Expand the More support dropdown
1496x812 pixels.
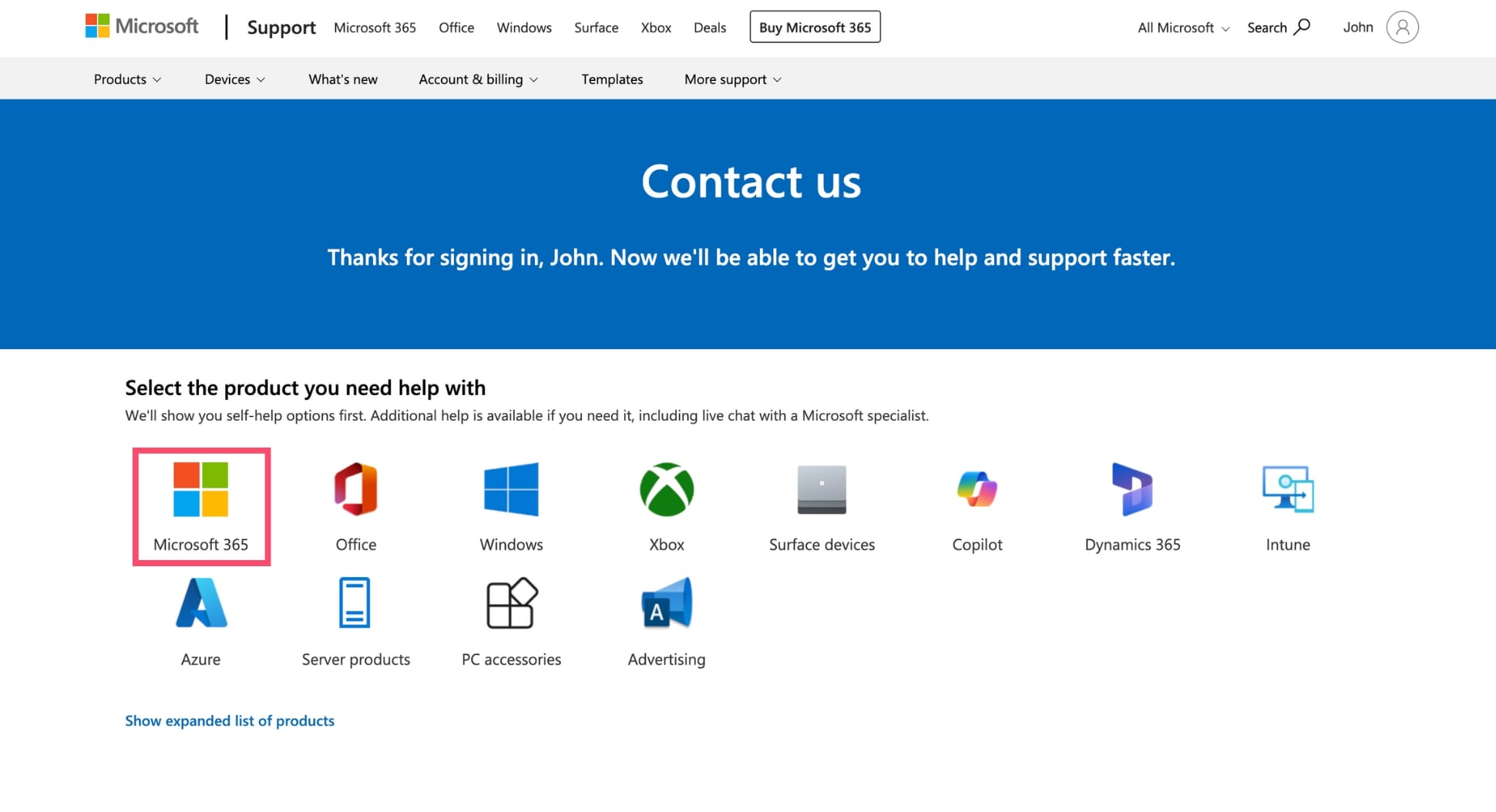coord(733,79)
